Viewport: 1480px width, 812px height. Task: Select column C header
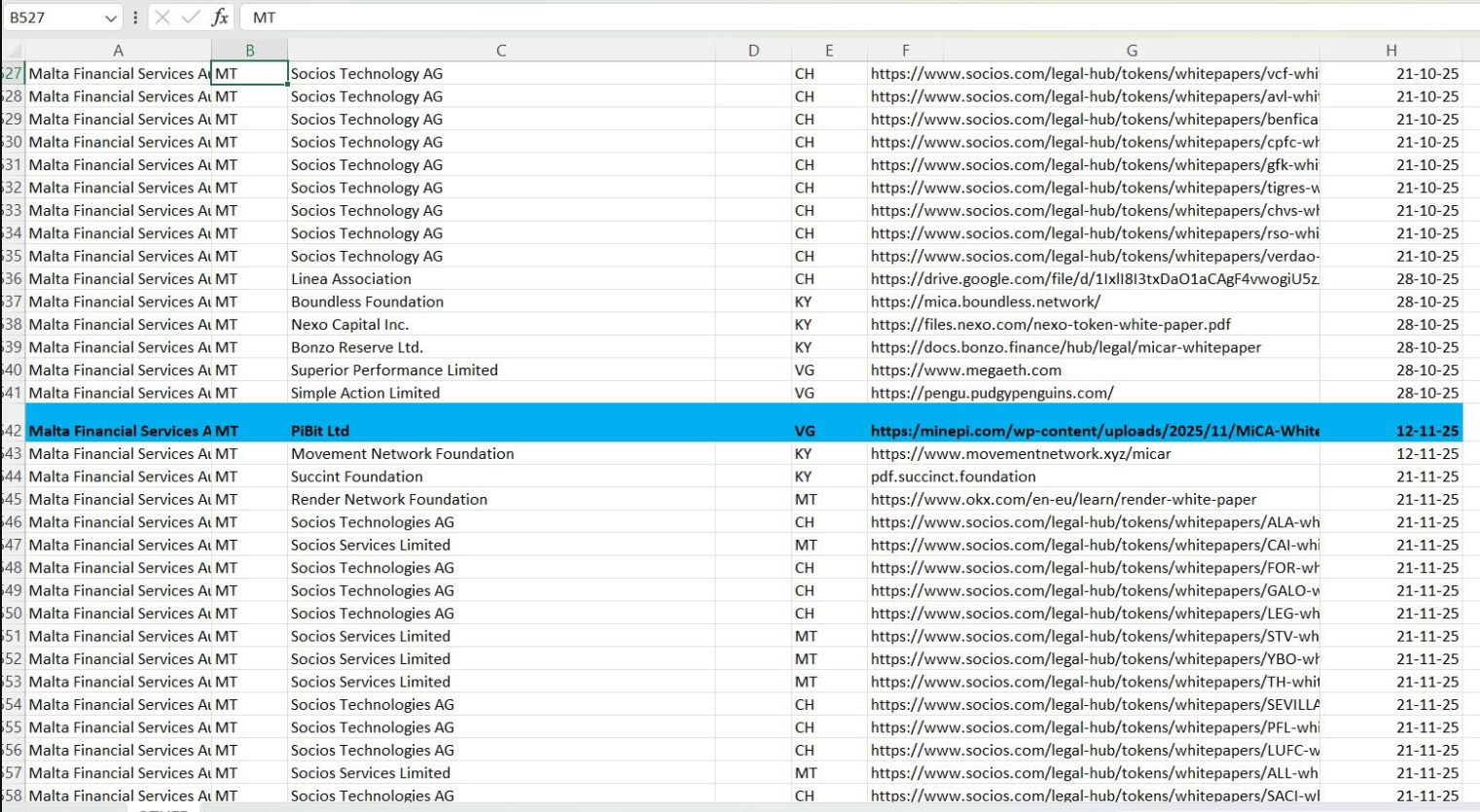[500, 51]
